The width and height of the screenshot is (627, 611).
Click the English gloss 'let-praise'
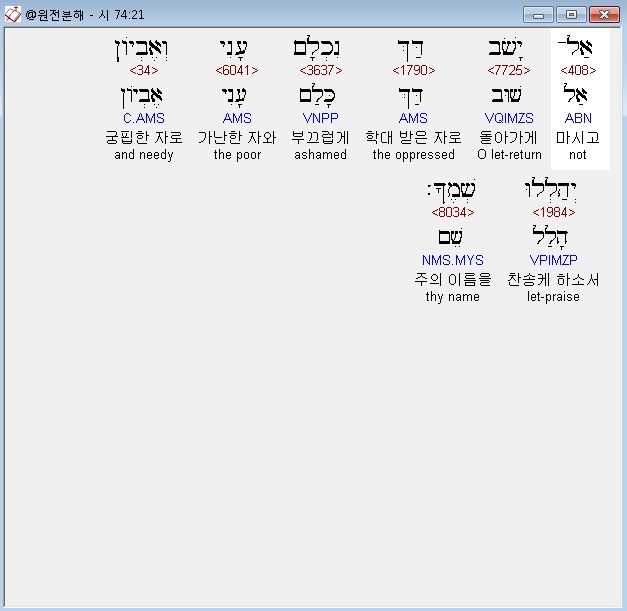click(553, 297)
